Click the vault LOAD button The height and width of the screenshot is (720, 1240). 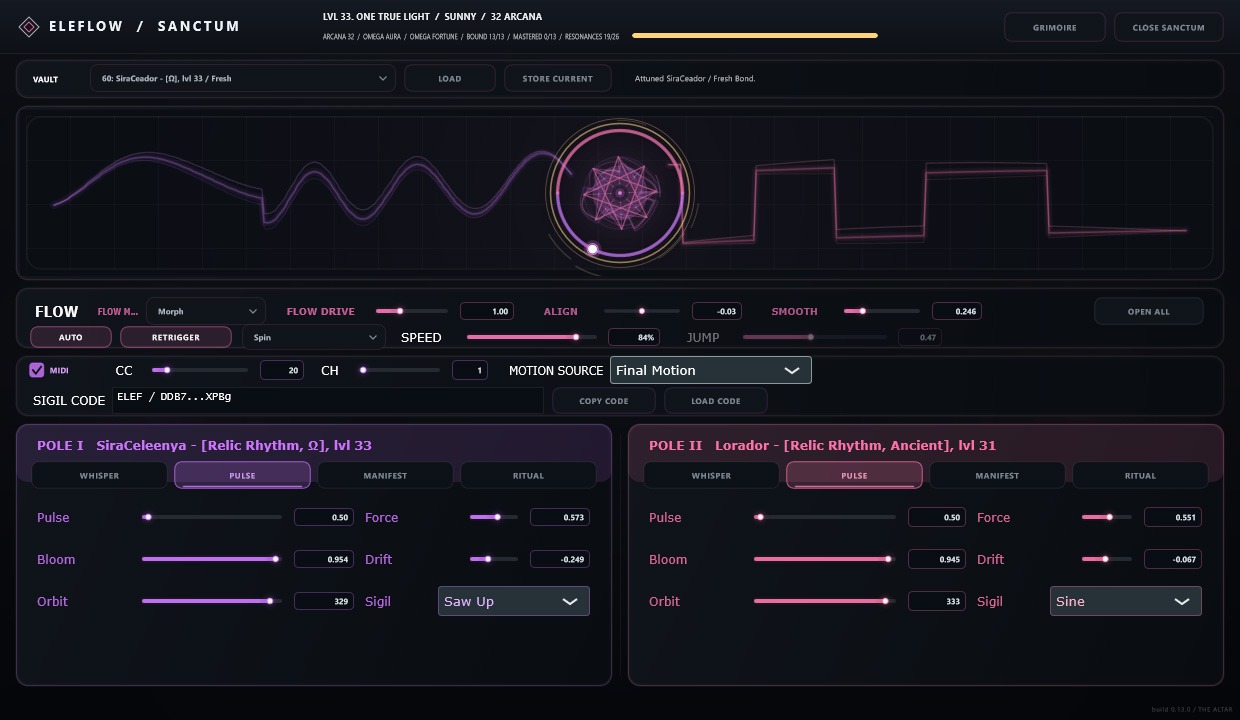pos(450,78)
